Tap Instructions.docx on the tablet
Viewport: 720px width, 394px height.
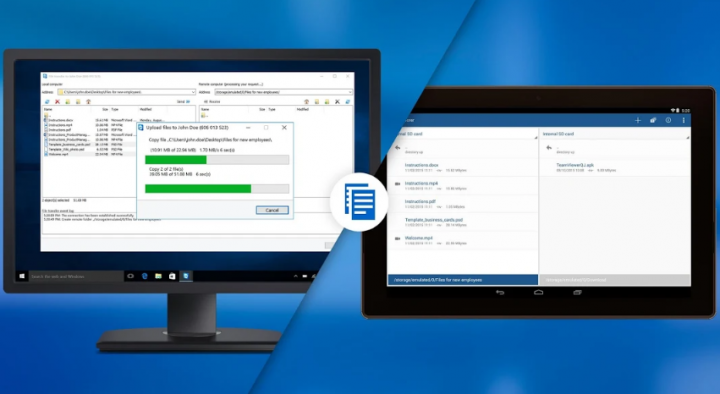[463, 168]
